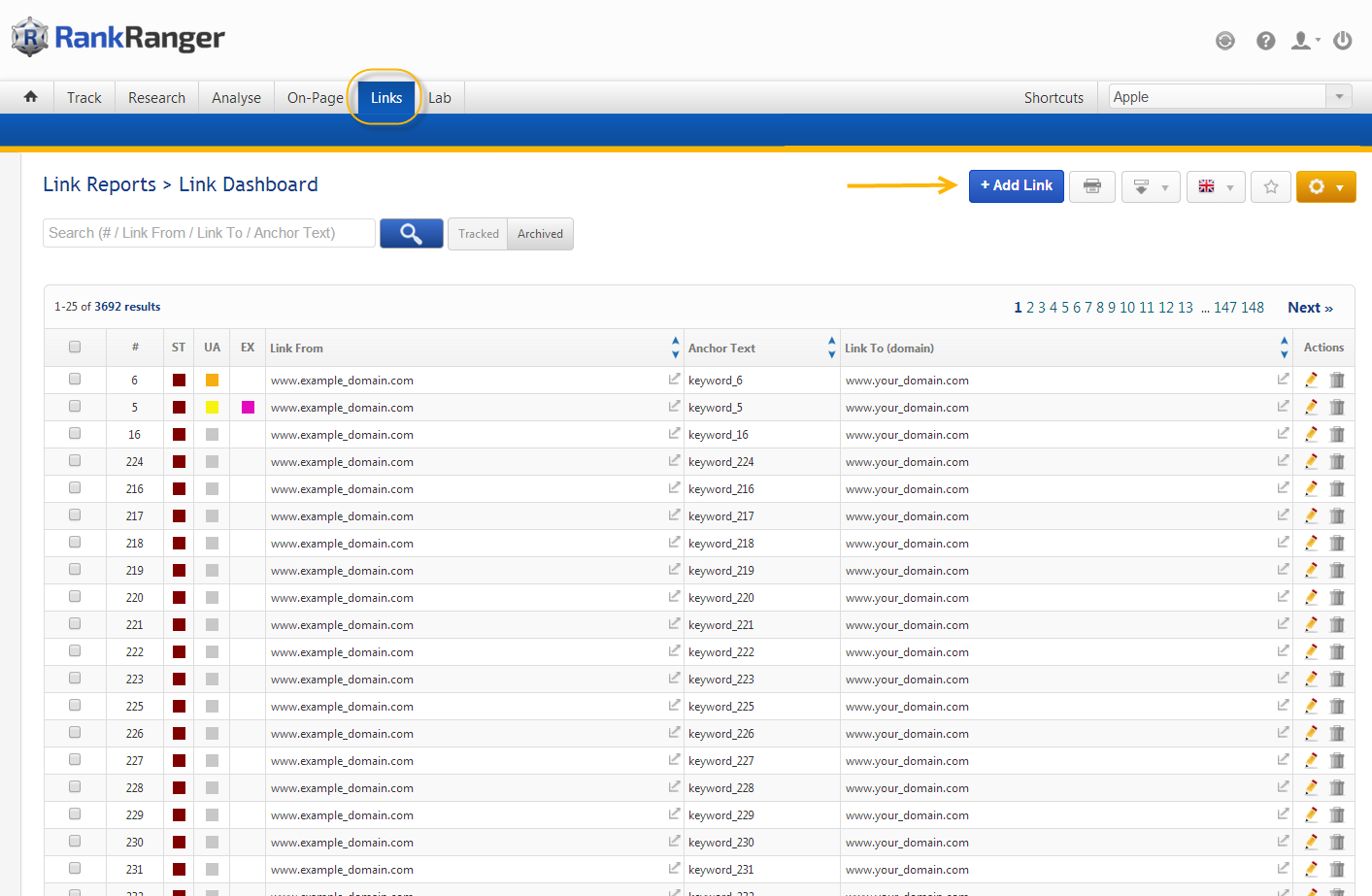The width and height of the screenshot is (1372, 896).
Task: Open external link icon for keyword_16 Link From
Action: pyautogui.click(x=674, y=434)
